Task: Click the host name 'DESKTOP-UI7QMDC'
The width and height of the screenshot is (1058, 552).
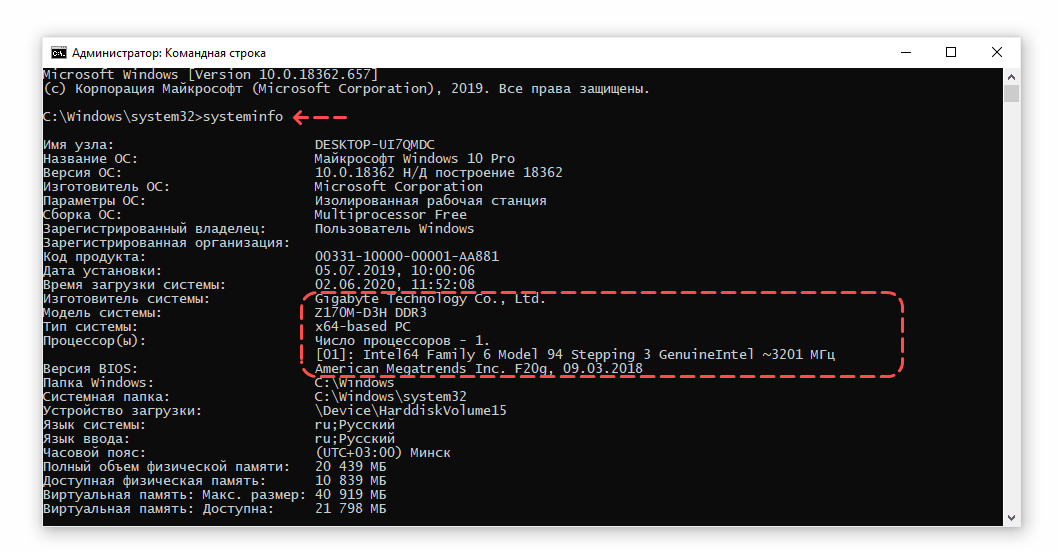Action: (x=374, y=144)
